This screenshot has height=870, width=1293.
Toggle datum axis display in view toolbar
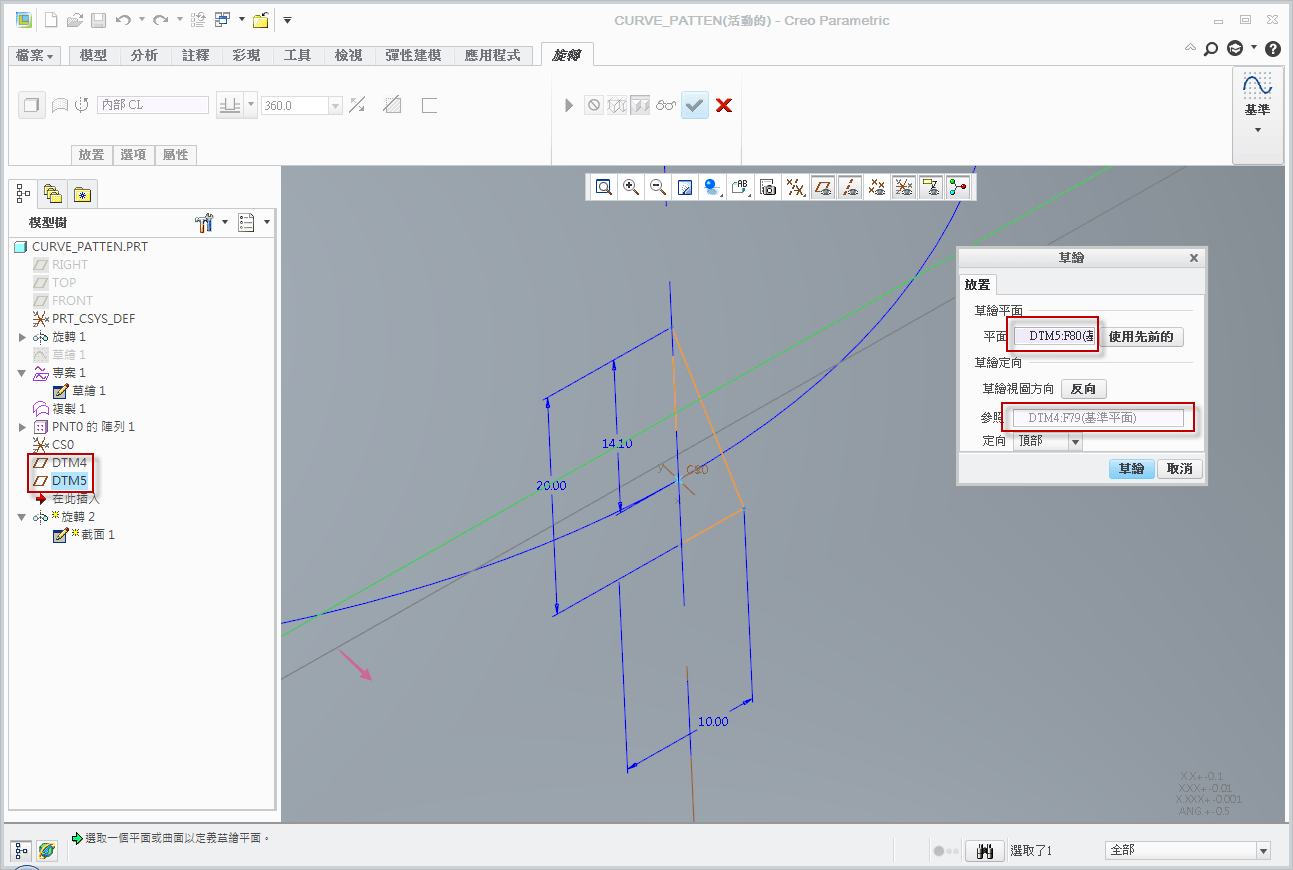[x=850, y=186]
